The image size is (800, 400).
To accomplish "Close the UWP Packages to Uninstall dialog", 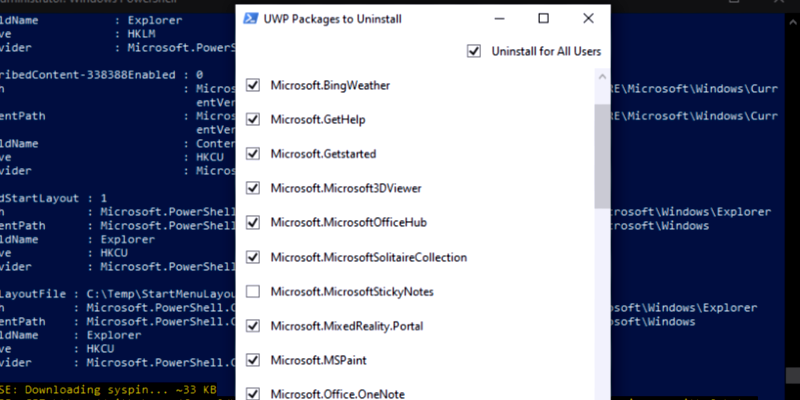I will 588,18.
